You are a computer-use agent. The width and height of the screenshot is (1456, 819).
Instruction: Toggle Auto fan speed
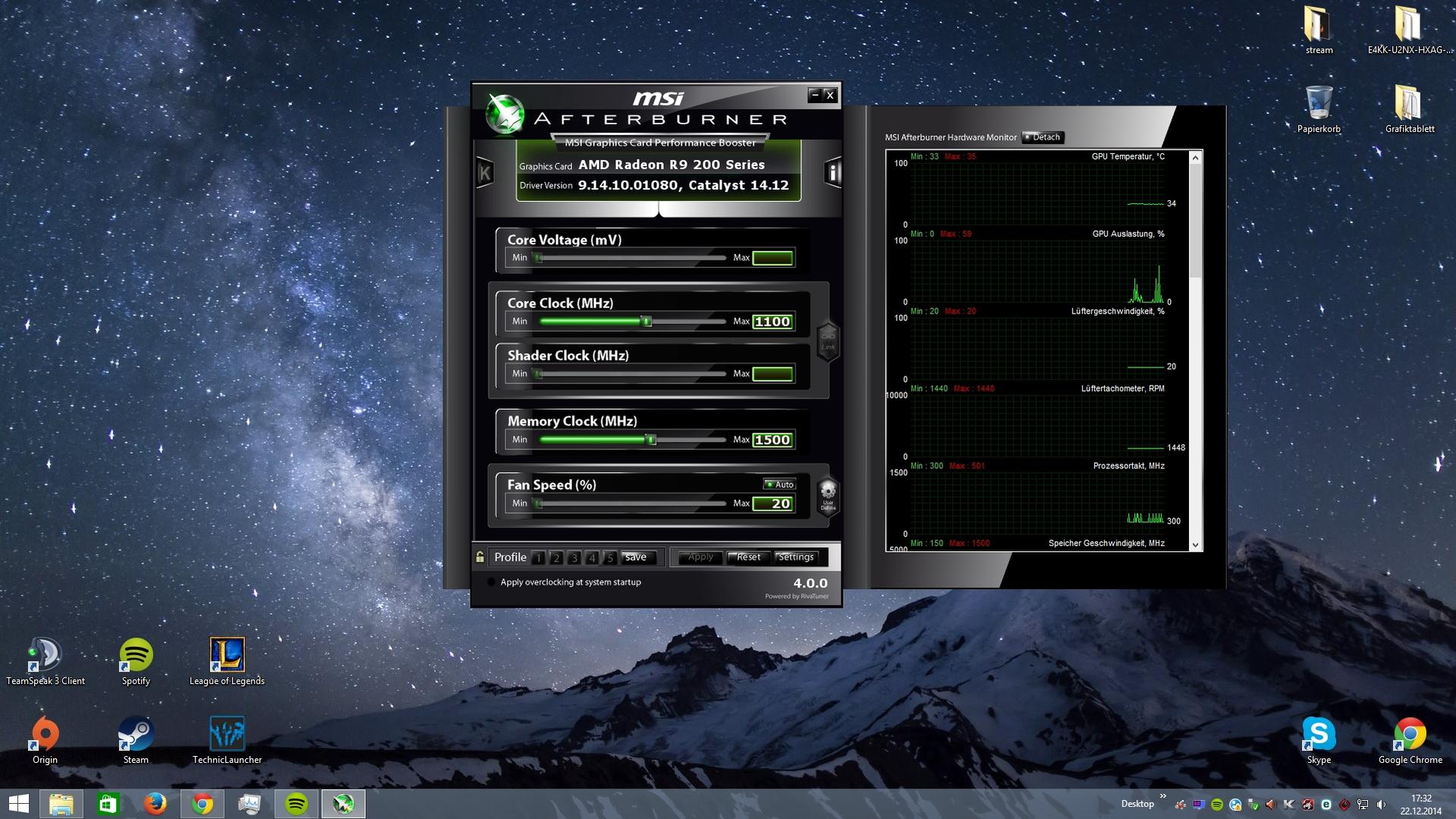[x=779, y=484]
